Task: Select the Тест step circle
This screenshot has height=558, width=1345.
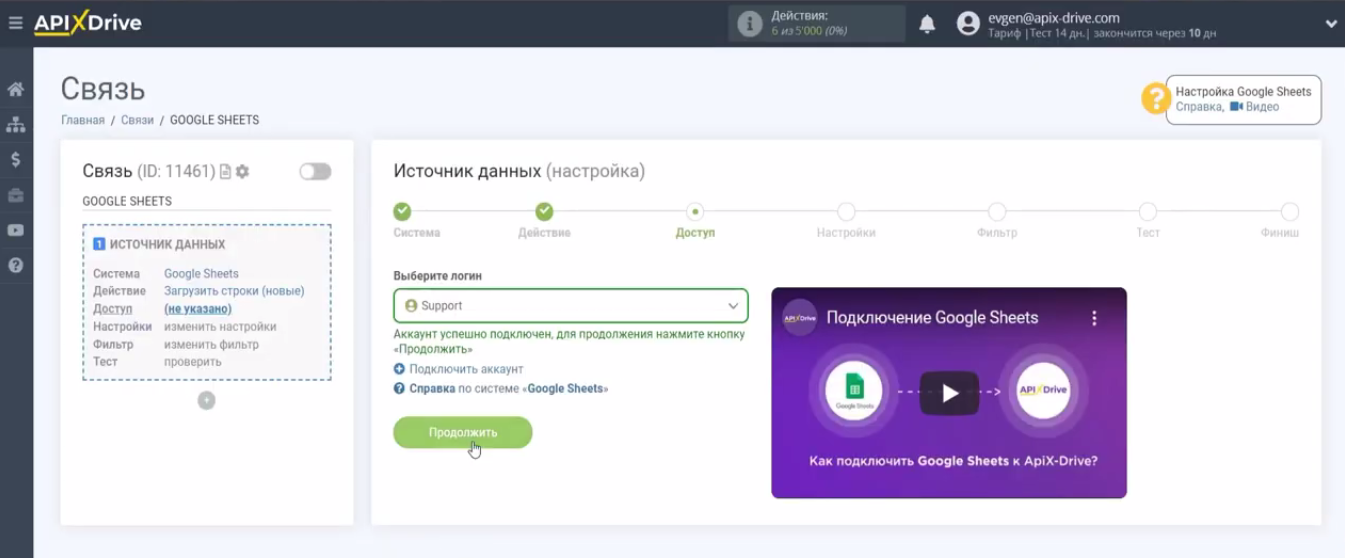Action: [1148, 211]
